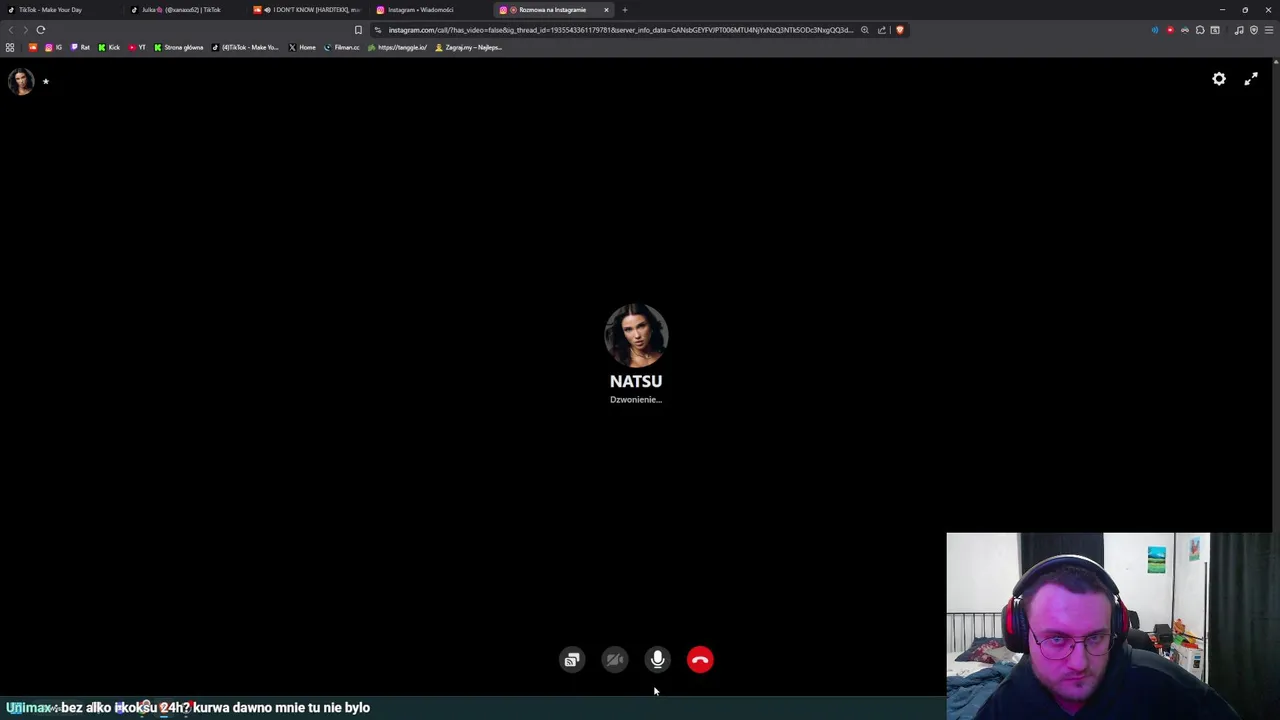The height and width of the screenshot is (720, 1280).
Task: Go back in browser history
Action: coord(11,30)
